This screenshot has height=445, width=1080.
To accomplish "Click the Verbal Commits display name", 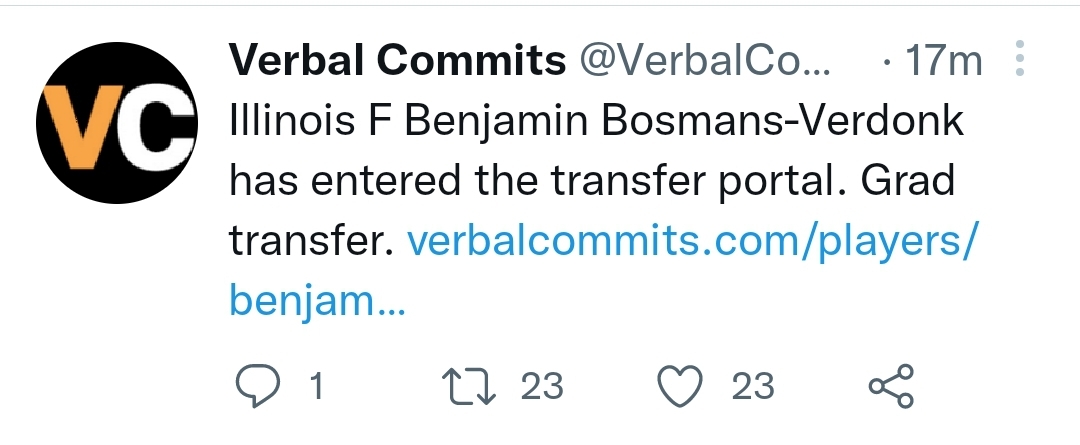I will click(398, 62).
